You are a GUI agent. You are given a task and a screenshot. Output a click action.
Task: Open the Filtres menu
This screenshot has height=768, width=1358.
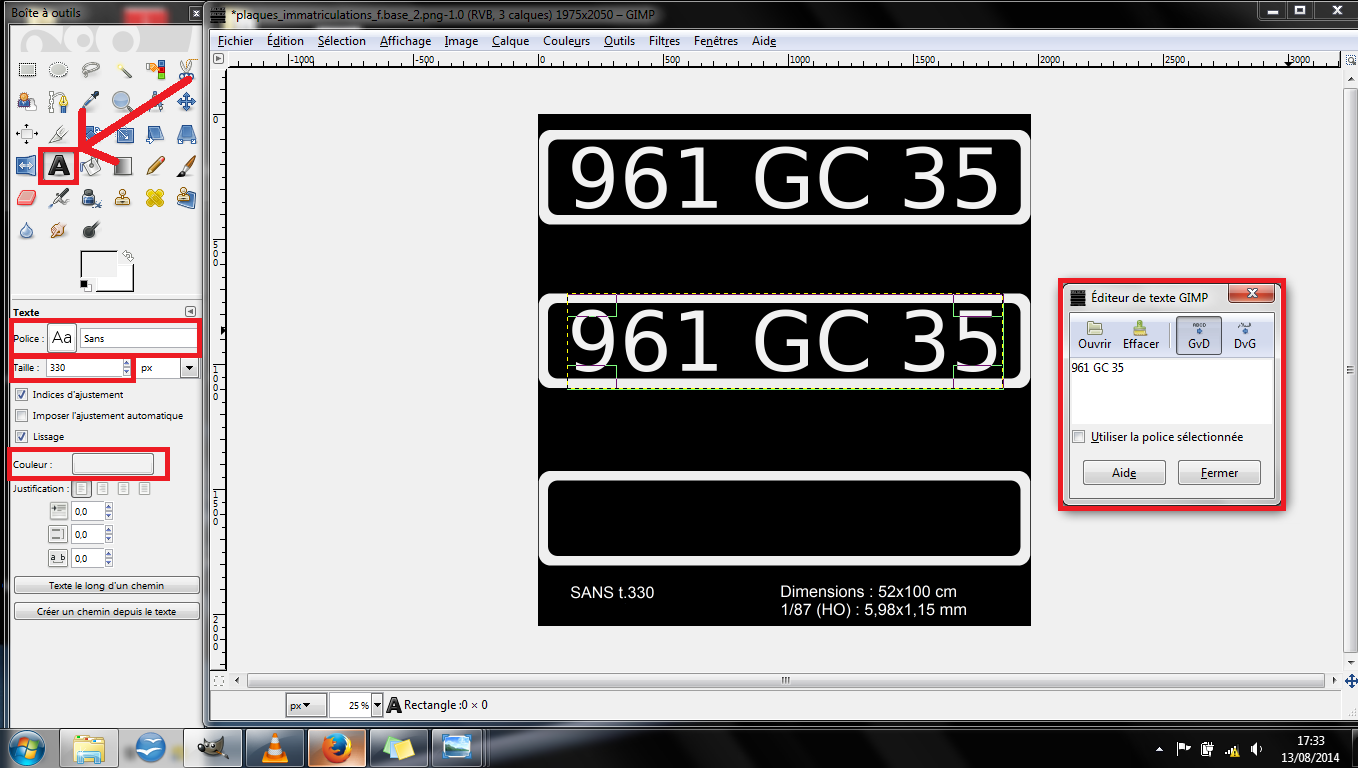click(664, 41)
